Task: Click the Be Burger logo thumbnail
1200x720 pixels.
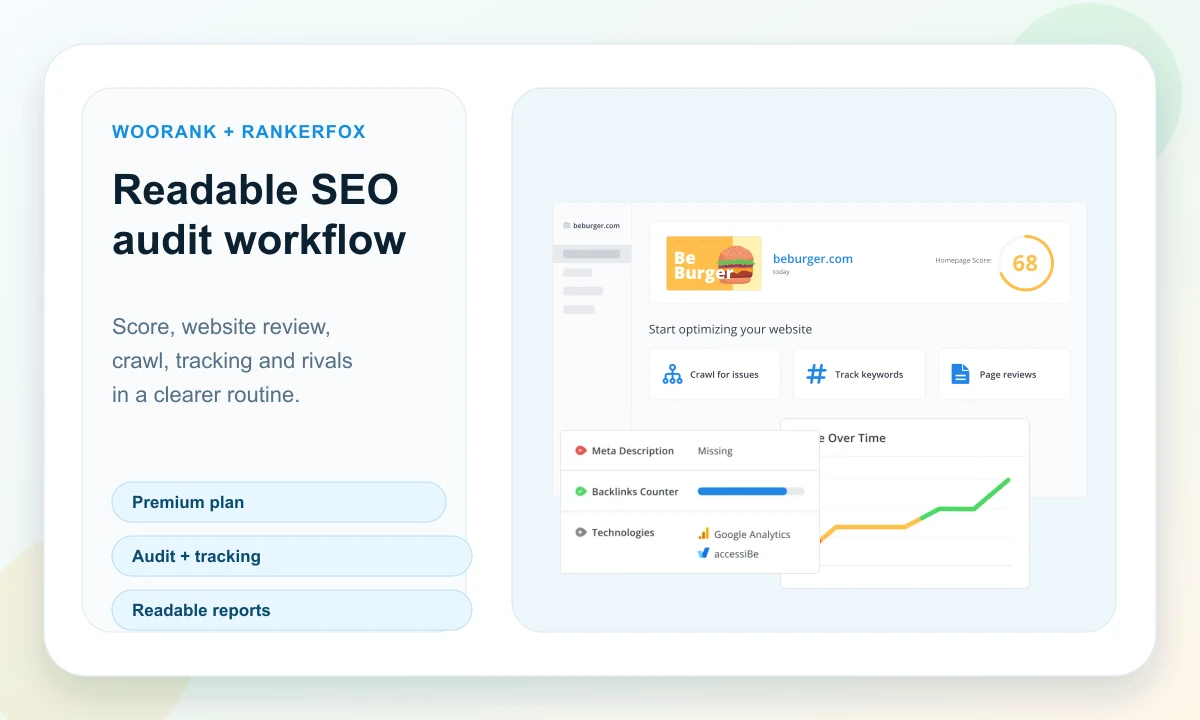Action: point(714,263)
